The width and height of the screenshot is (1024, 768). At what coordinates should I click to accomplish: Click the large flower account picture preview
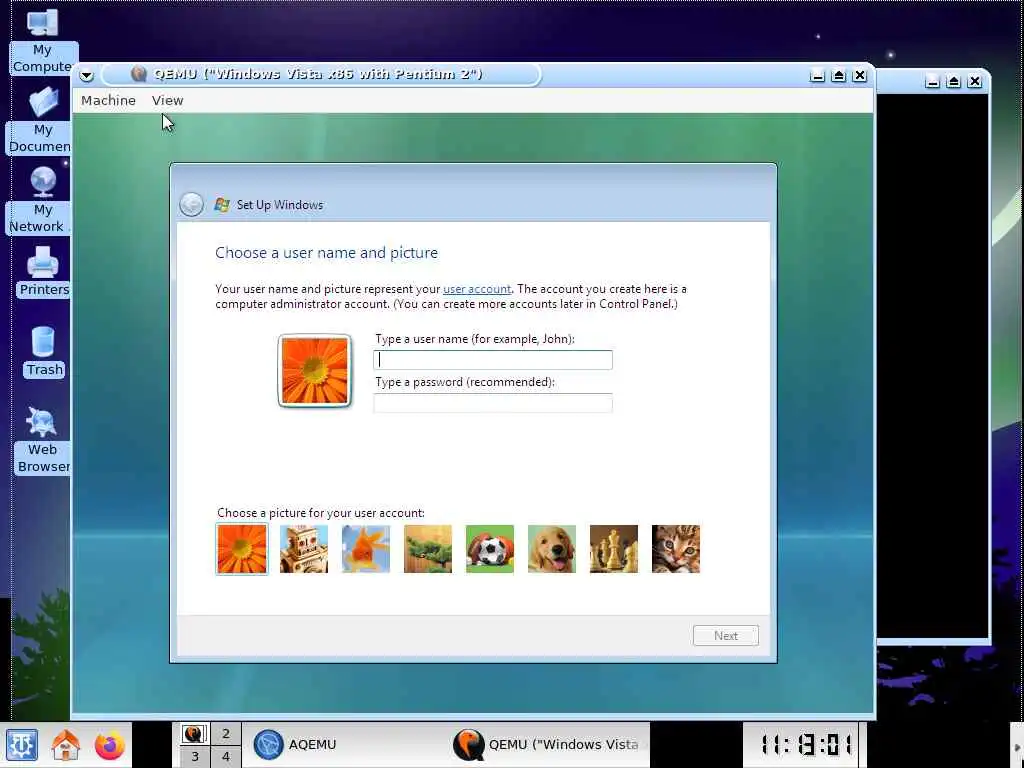(315, 371)
